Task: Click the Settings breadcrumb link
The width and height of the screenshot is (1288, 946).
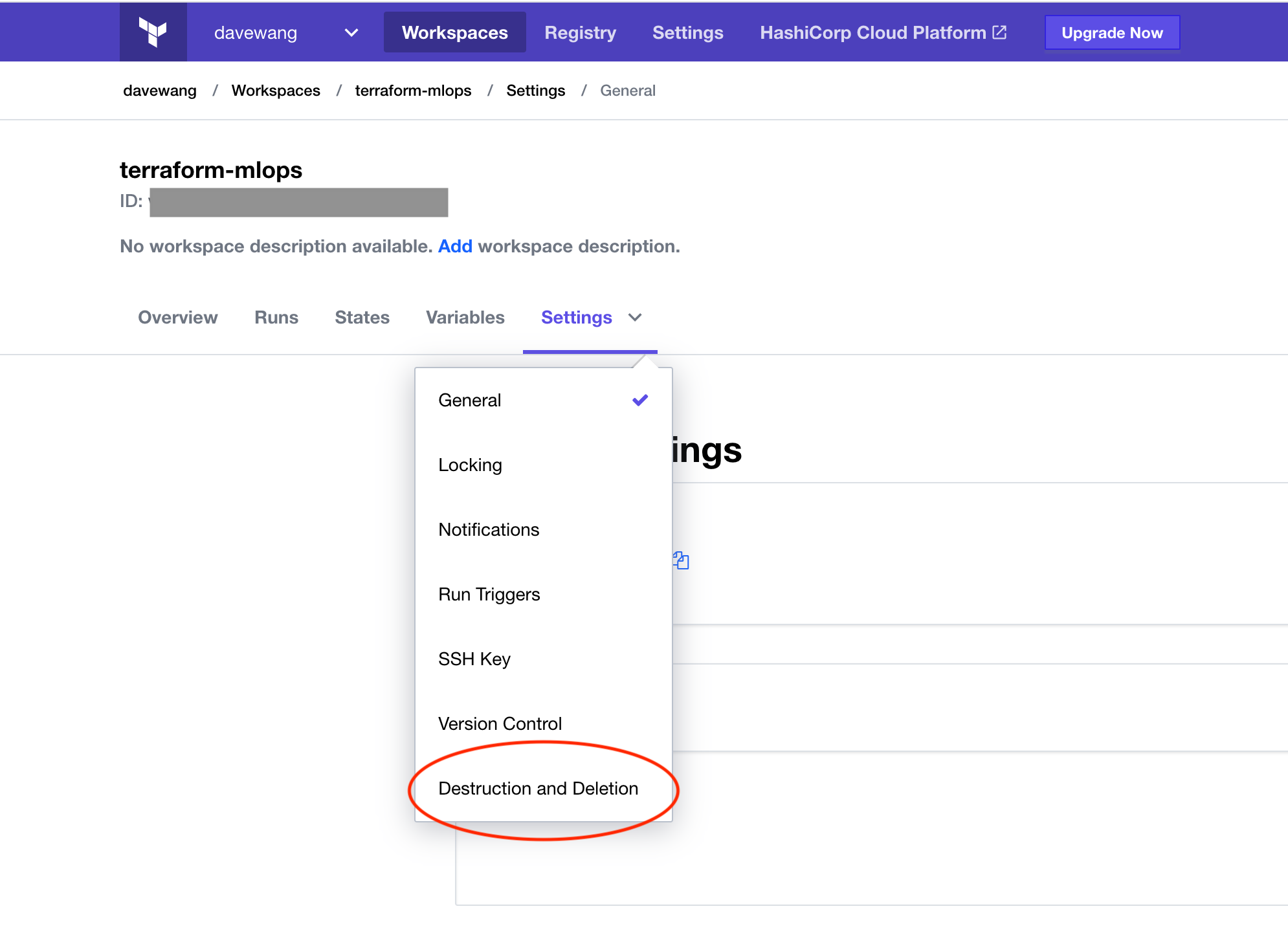Action: [536, 91]
